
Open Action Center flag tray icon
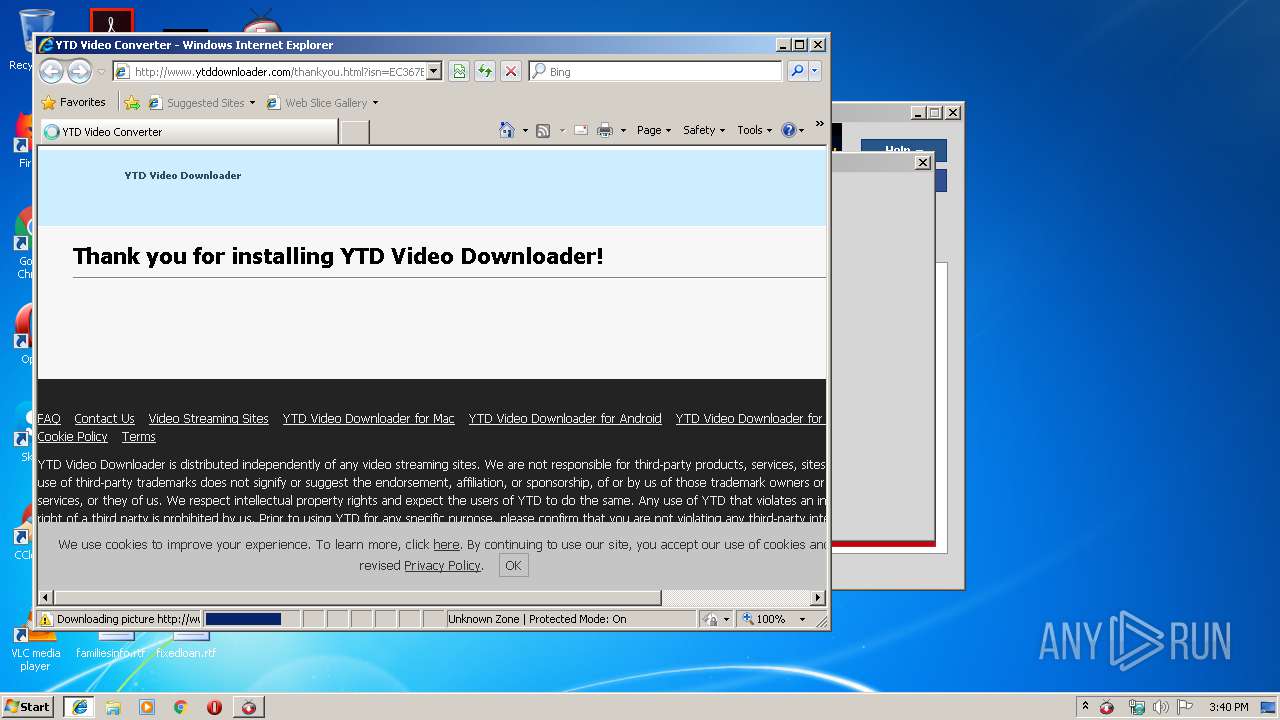[x=1185, y=707]
